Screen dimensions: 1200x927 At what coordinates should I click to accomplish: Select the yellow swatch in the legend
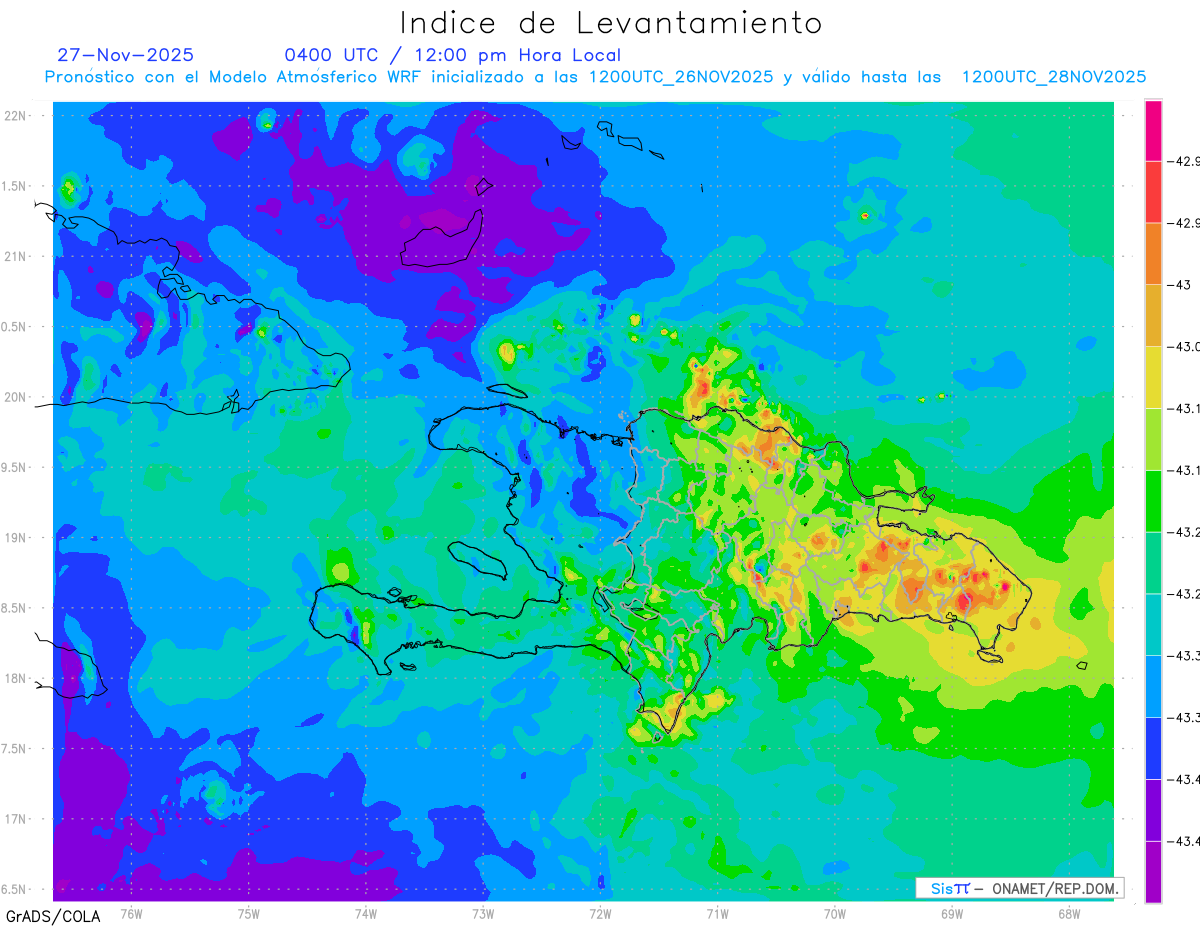pos(1153,377)
